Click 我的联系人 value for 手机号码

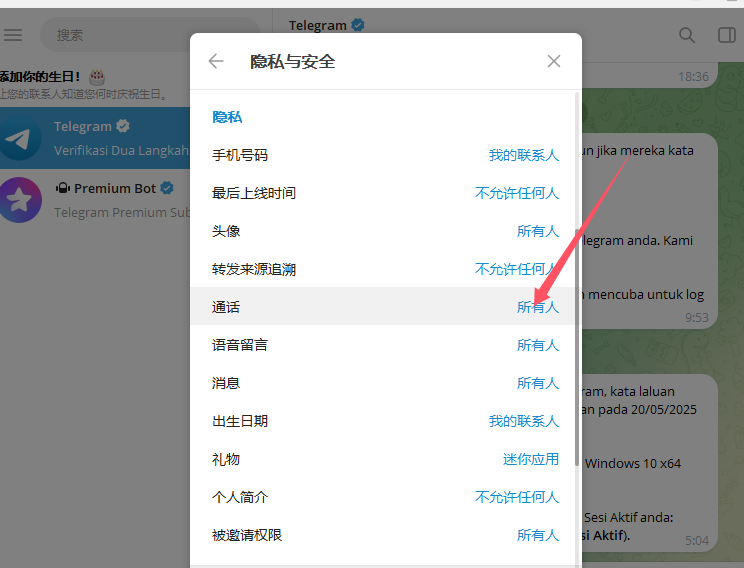(x=524, y=155)
